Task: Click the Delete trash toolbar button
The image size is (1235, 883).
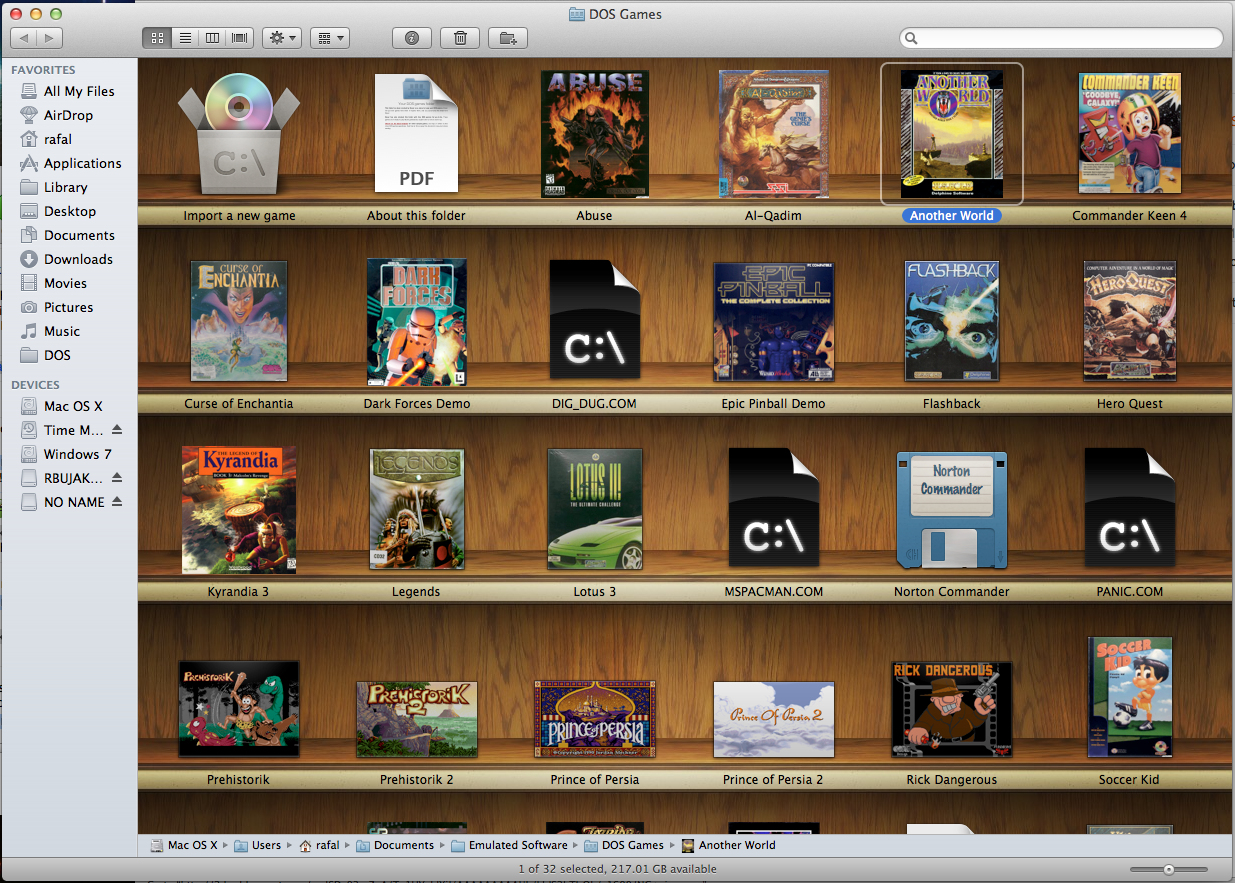Action: point(460,38)
